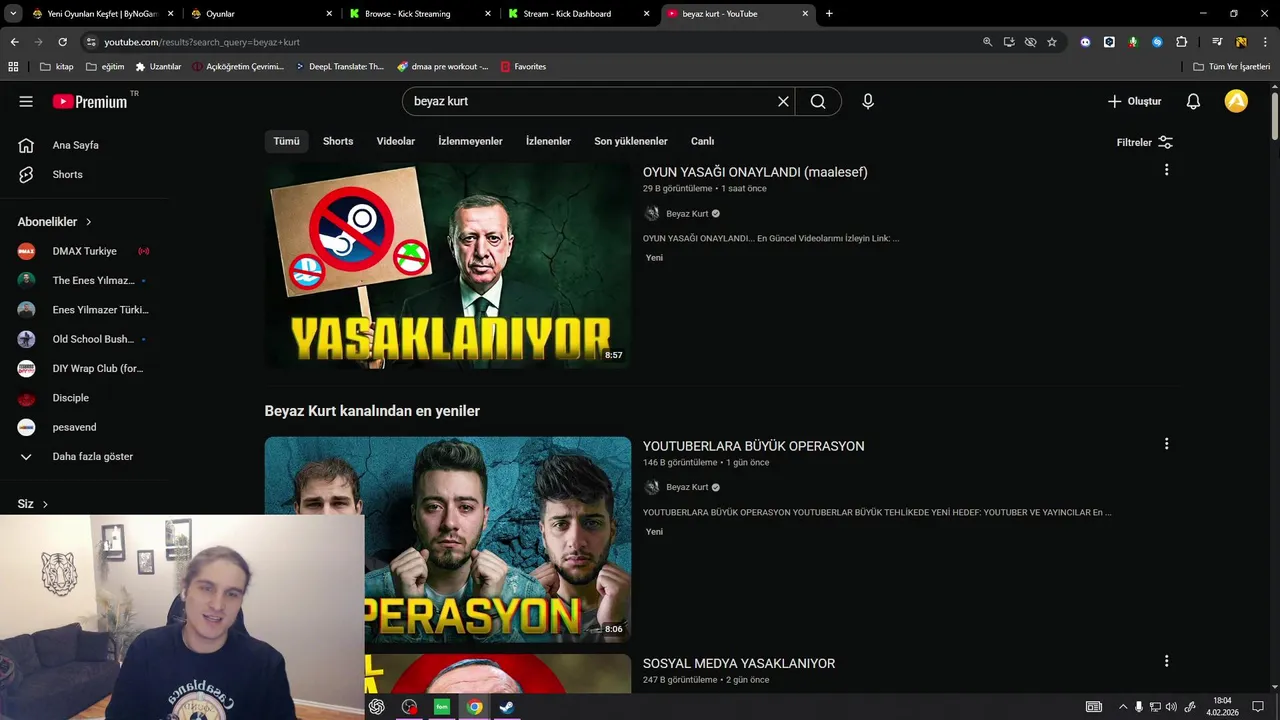Open the taskbar volume icon
This screenshot has width=1280, height=720.
point(1171,707)
